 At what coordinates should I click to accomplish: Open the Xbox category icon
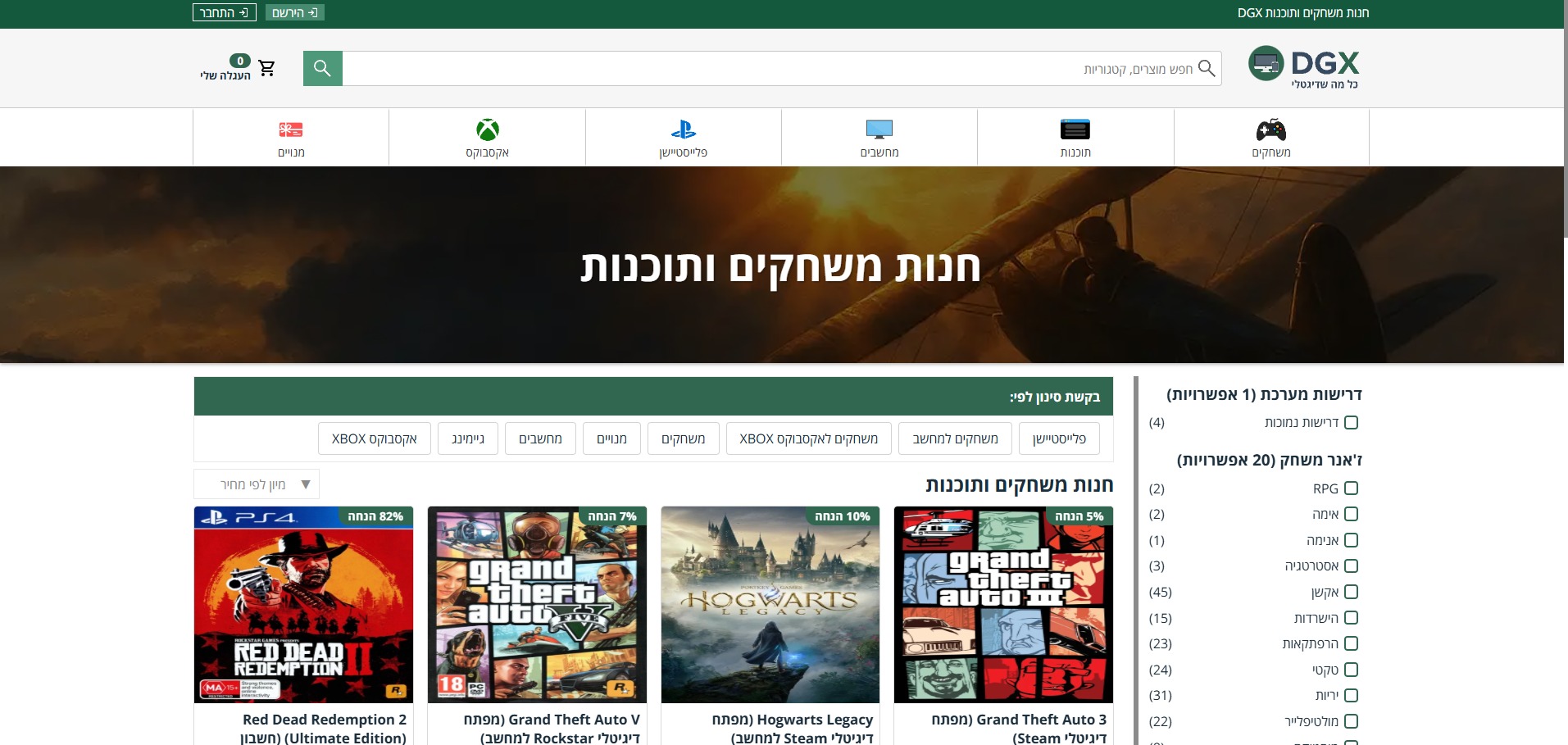pyautogui.click(x=488, y=129)
